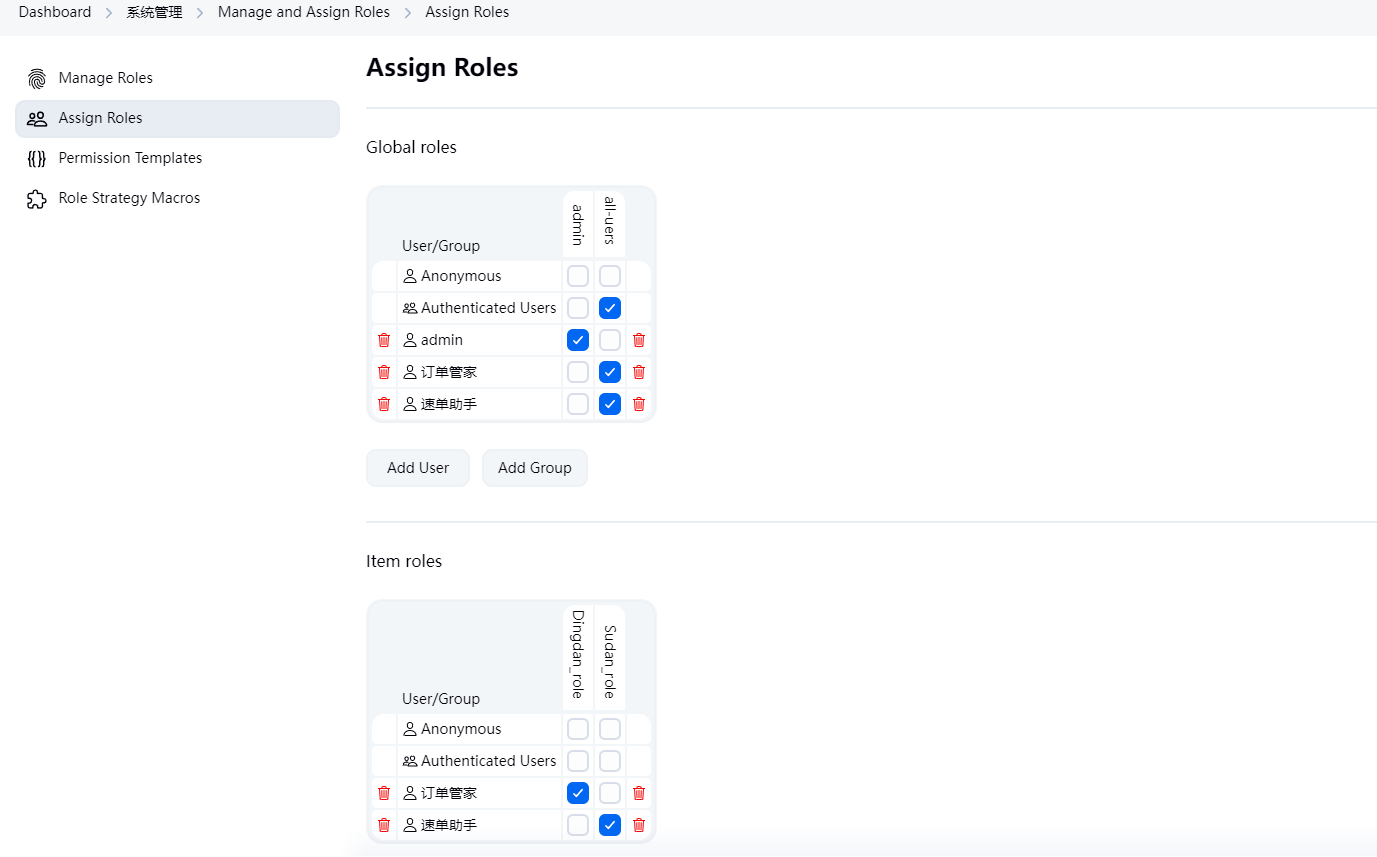The width and height of the screenshot is (1377, 857).
Task: Click the Add User button
Action: click(418, 468)
